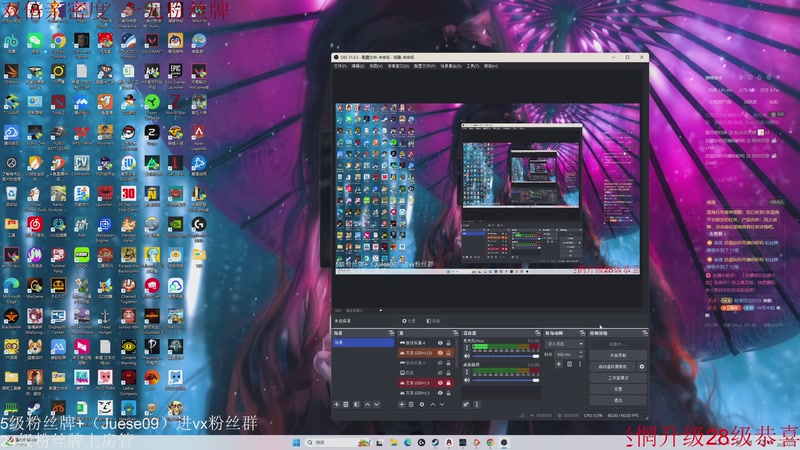
Task: Pop out the Controls dock
Action: (x=645, y=333)
